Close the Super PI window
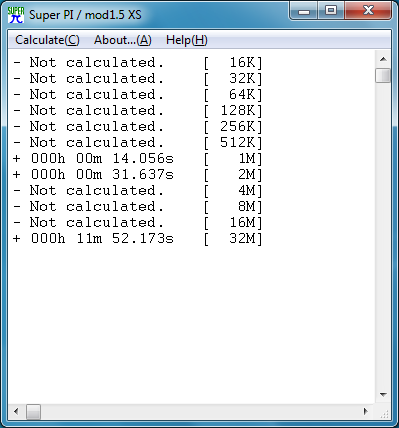Screen dimensions: 399x428 (x=368, y=11)
